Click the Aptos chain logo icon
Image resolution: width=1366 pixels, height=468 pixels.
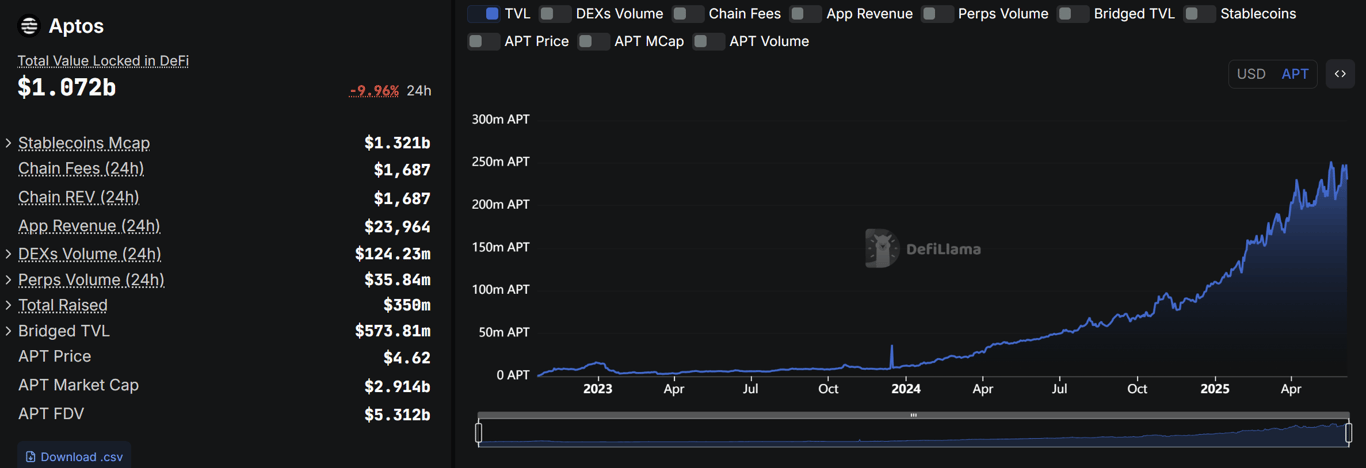click(x=29, y=26)
